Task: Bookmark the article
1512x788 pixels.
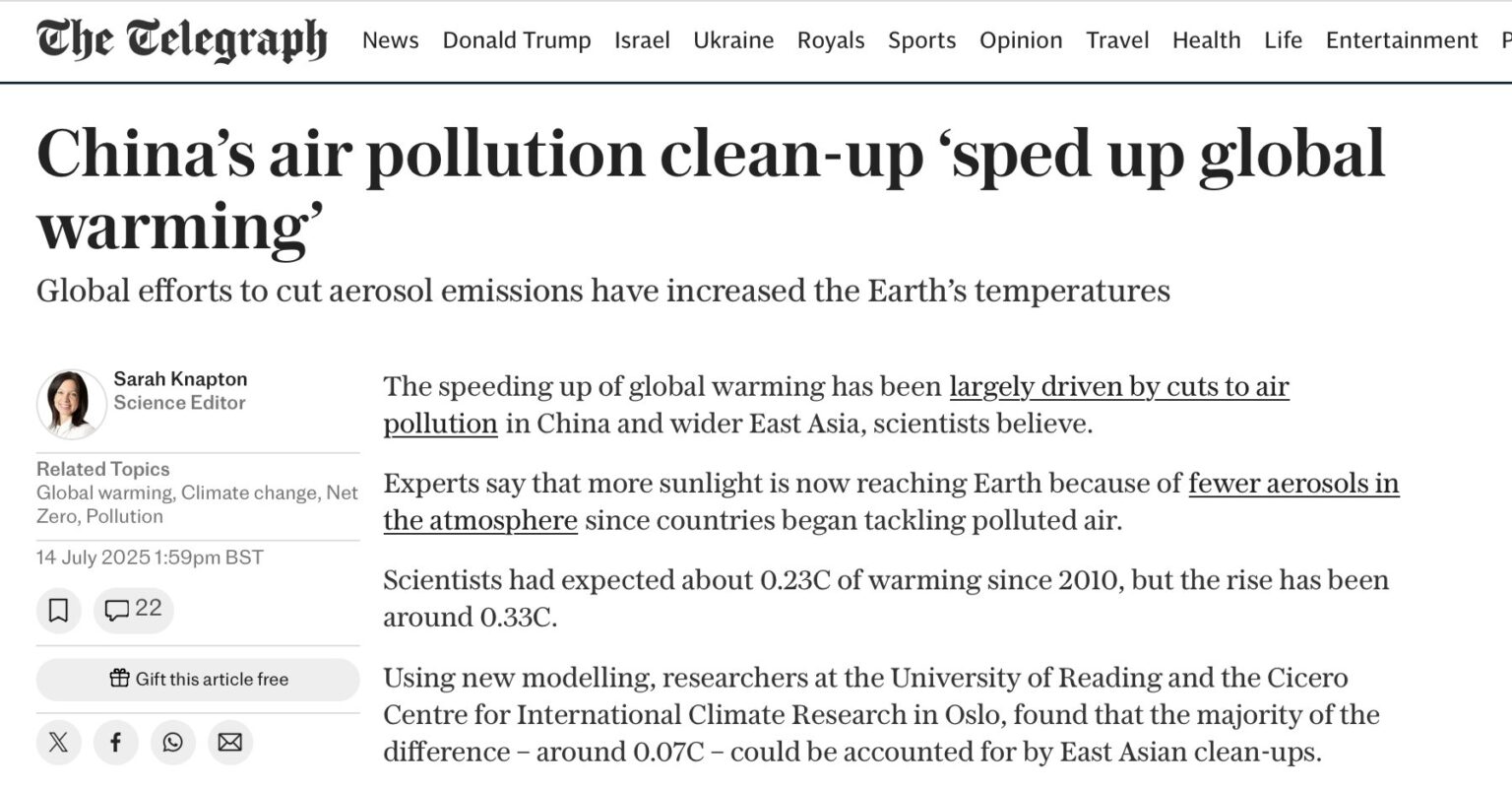Action: (x=59, y=610)
